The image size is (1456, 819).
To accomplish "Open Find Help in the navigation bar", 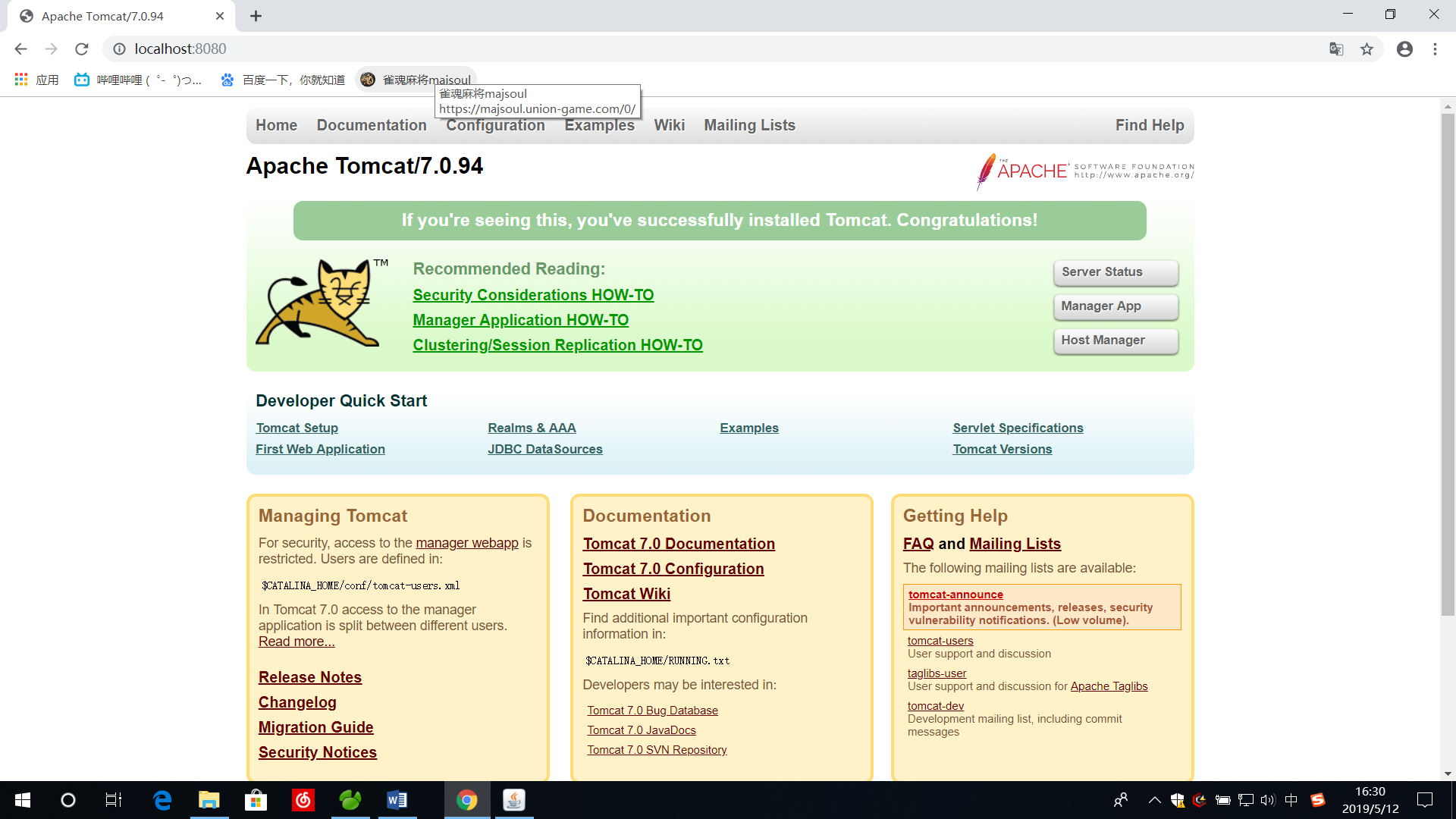I will [x=1149, y=125].
